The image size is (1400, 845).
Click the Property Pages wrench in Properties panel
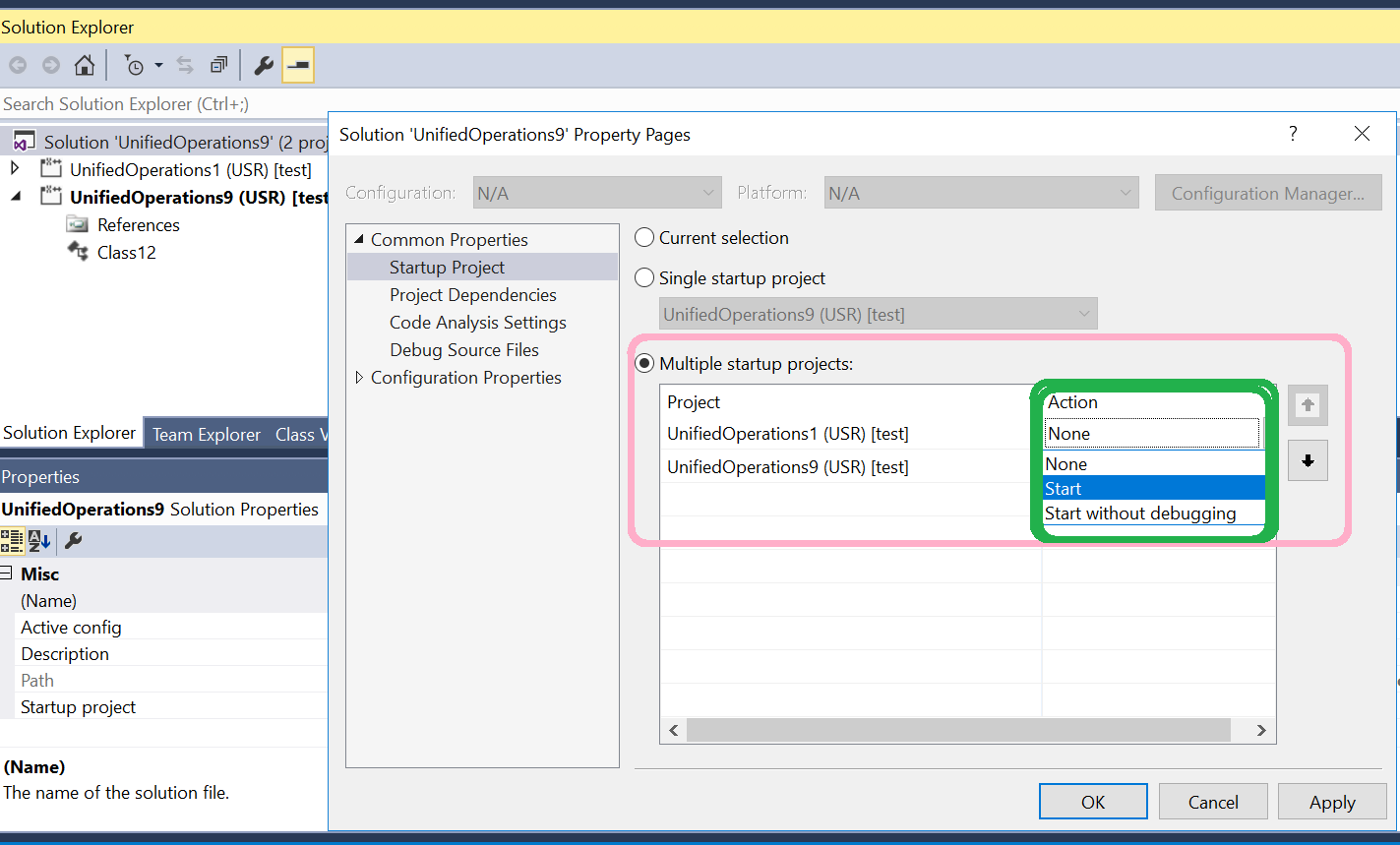pyautogui.click(x=73, y=540)
